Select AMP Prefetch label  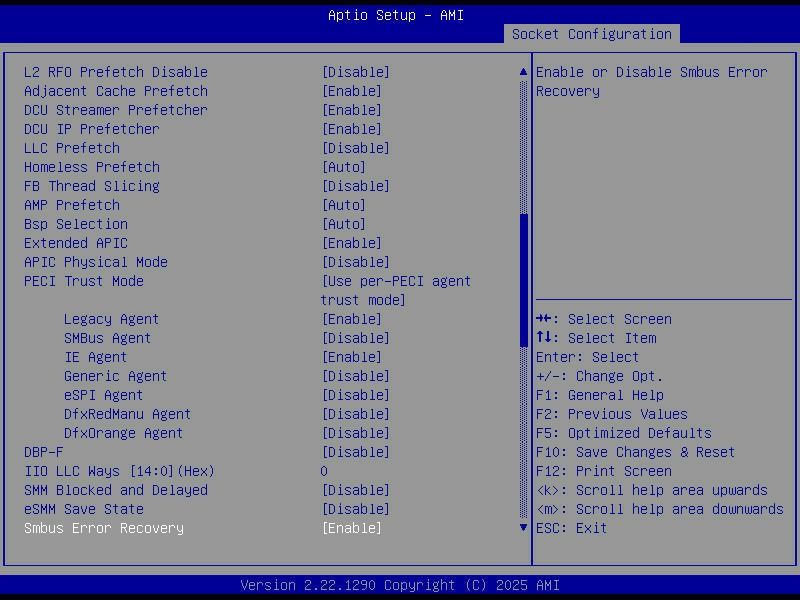click(x=72, y=205)
